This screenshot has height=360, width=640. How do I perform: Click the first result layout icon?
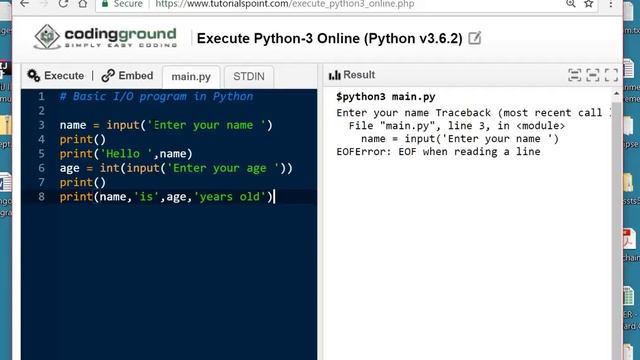tap(574, 75)
